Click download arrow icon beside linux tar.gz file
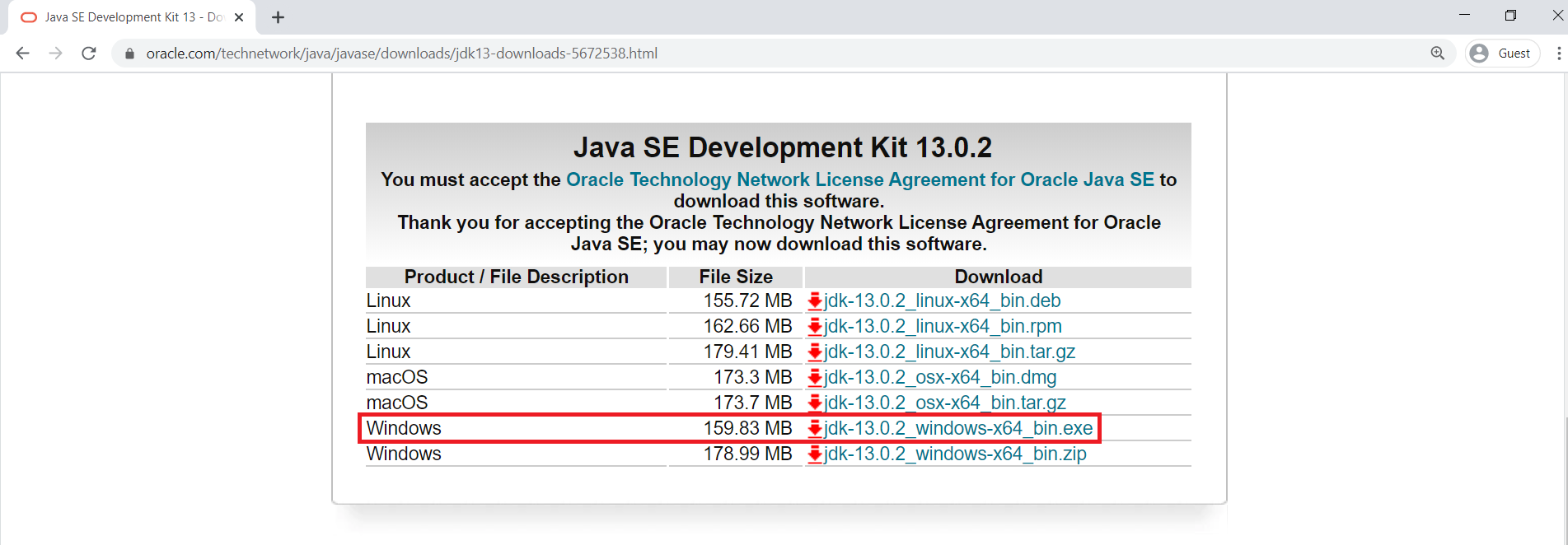Image resolution: width=1568 pixels, height=545 pixels. [x=815, y=352]
